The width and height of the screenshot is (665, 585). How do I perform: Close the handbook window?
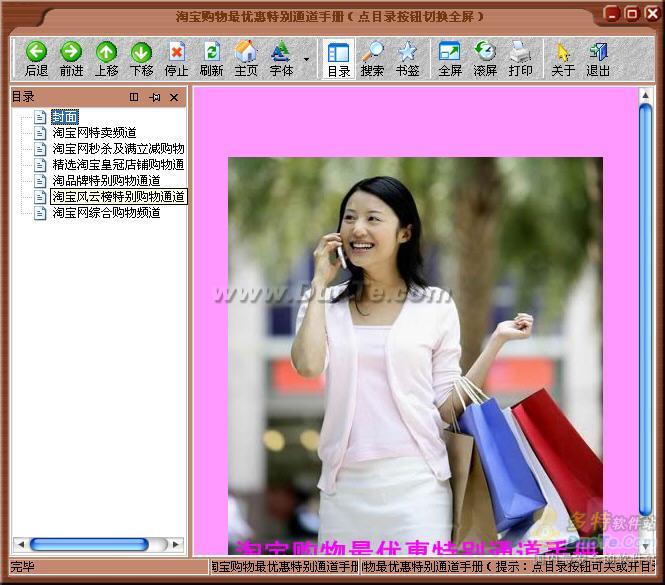tap(652, 14)
